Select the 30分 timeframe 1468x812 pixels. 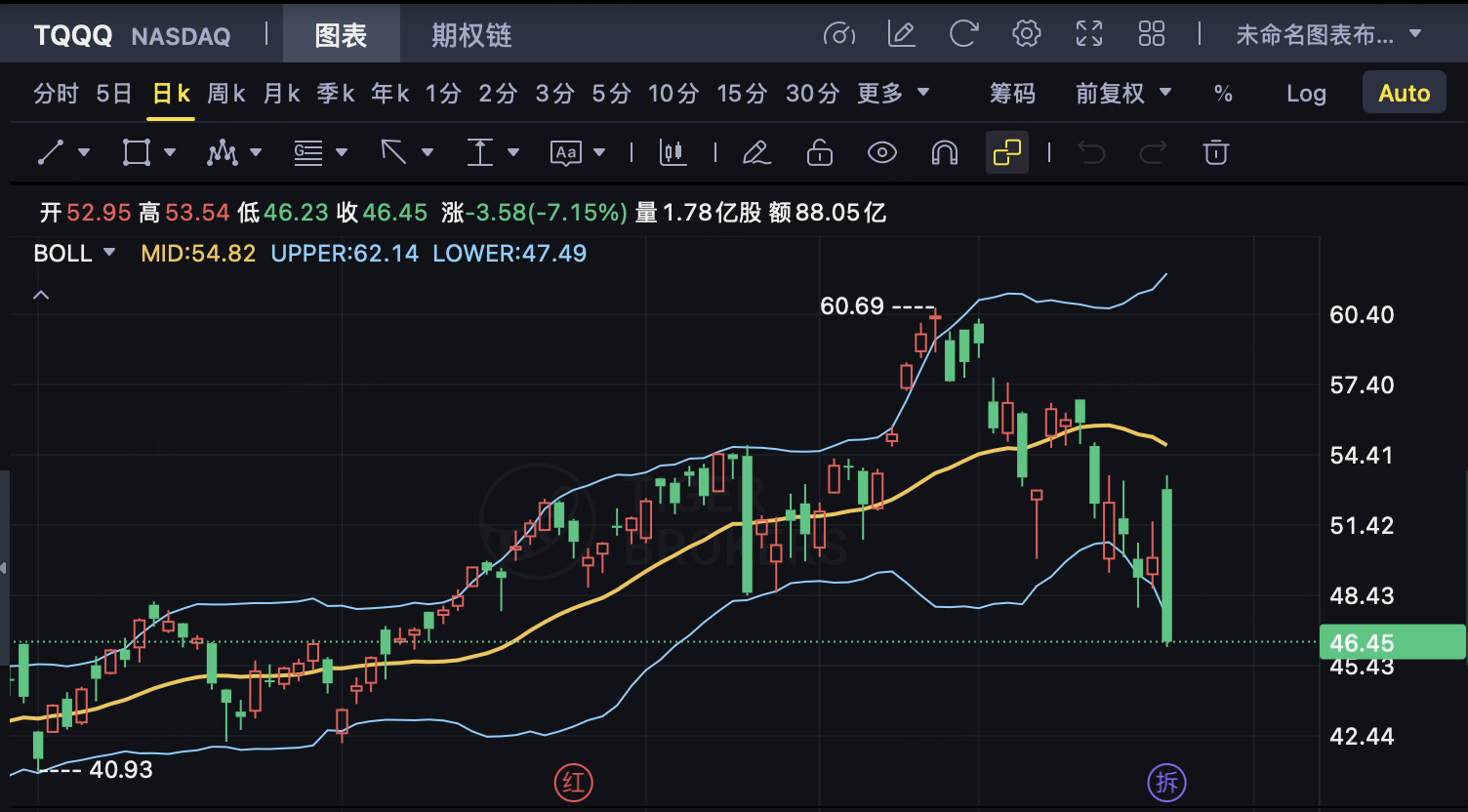pyautogui.click(x=812, y=94)
